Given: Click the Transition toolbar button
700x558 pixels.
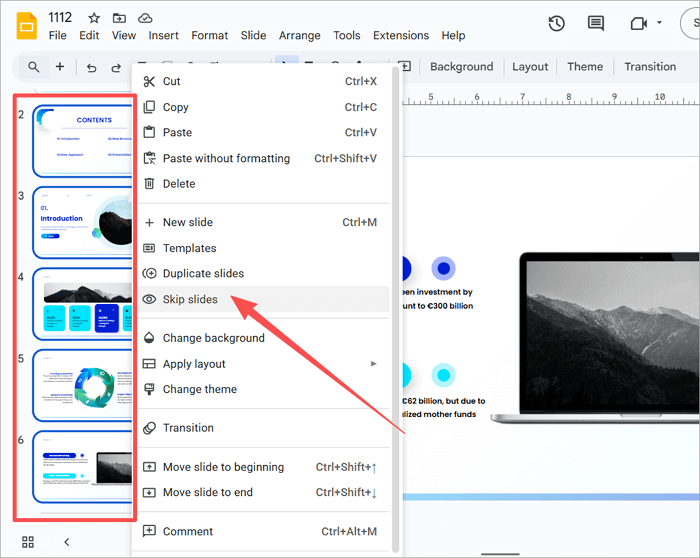Looking at the screenshot, I should [650, 67].
